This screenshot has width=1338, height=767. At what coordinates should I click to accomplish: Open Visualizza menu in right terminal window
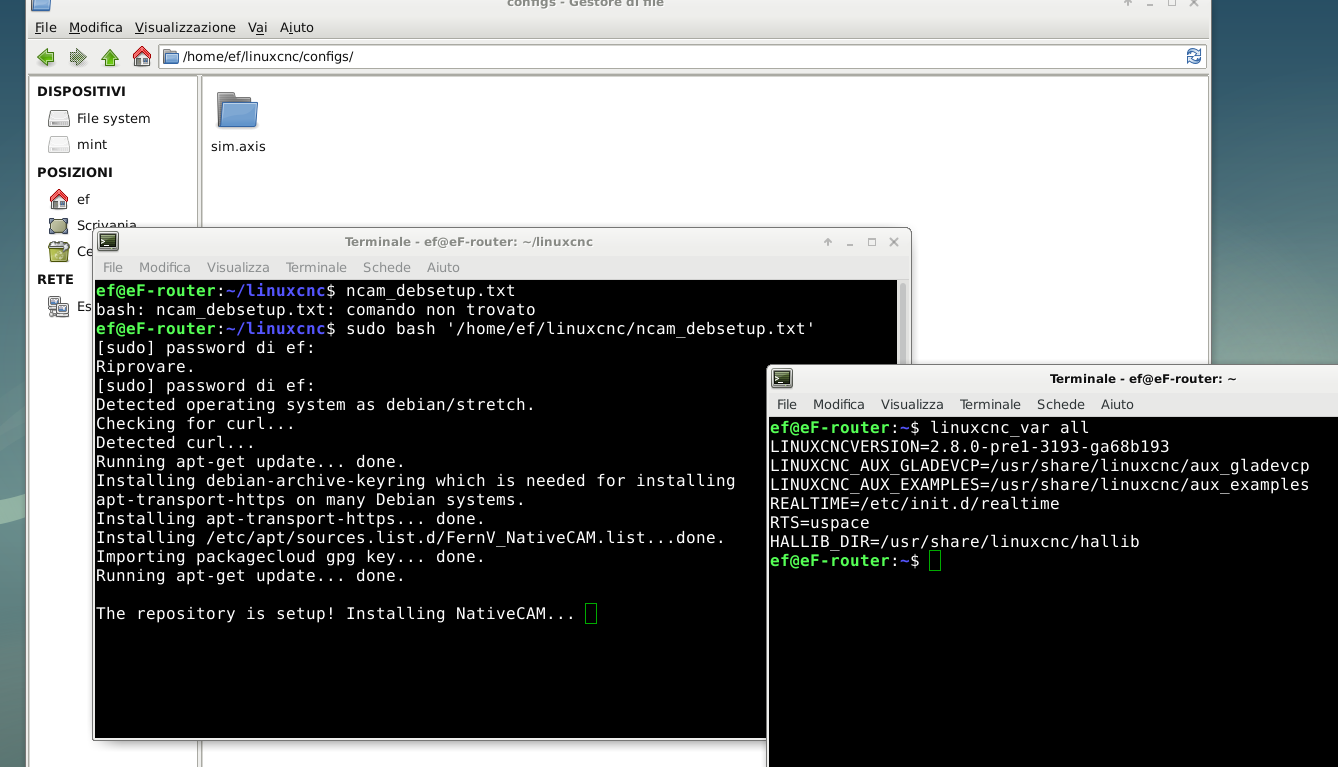tap(912, 404)
